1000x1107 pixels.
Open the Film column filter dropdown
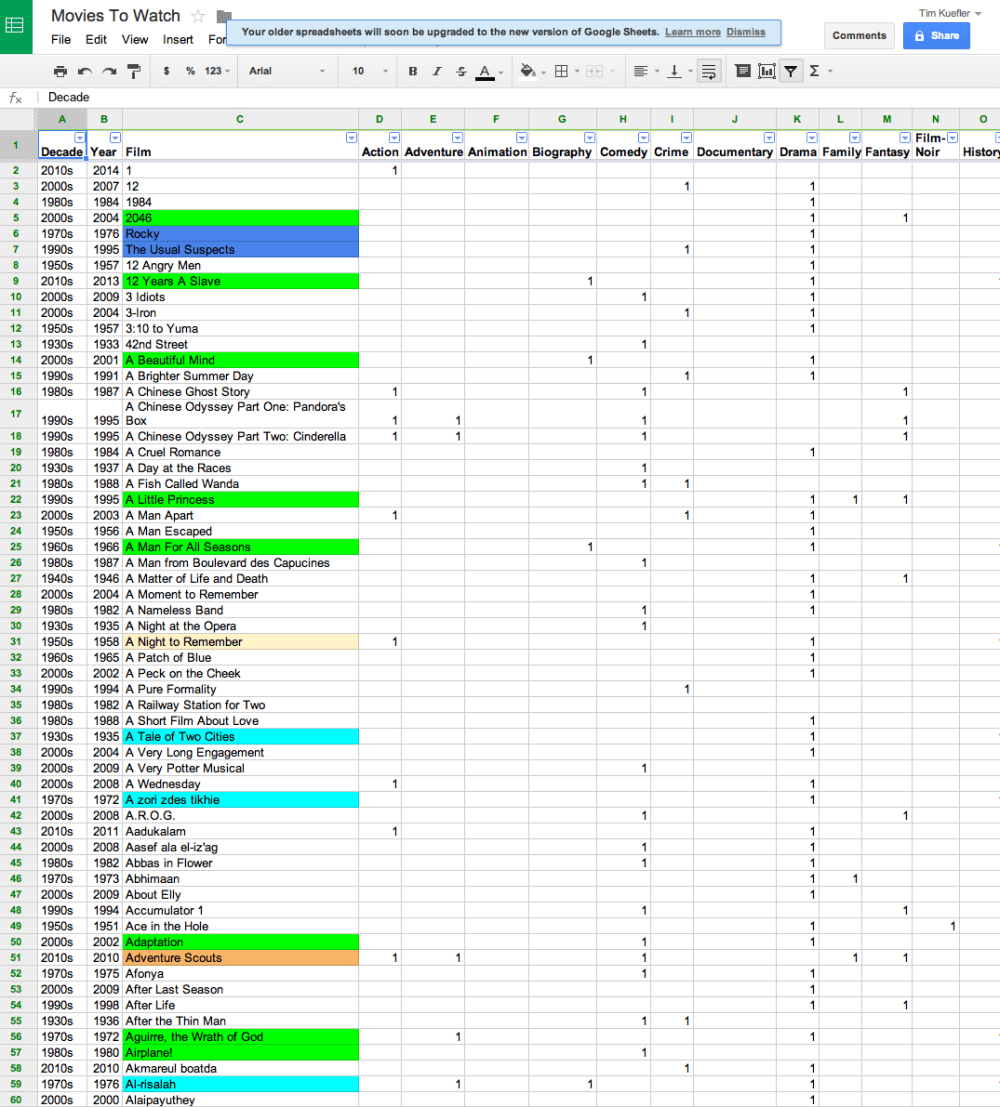[351, 136]
